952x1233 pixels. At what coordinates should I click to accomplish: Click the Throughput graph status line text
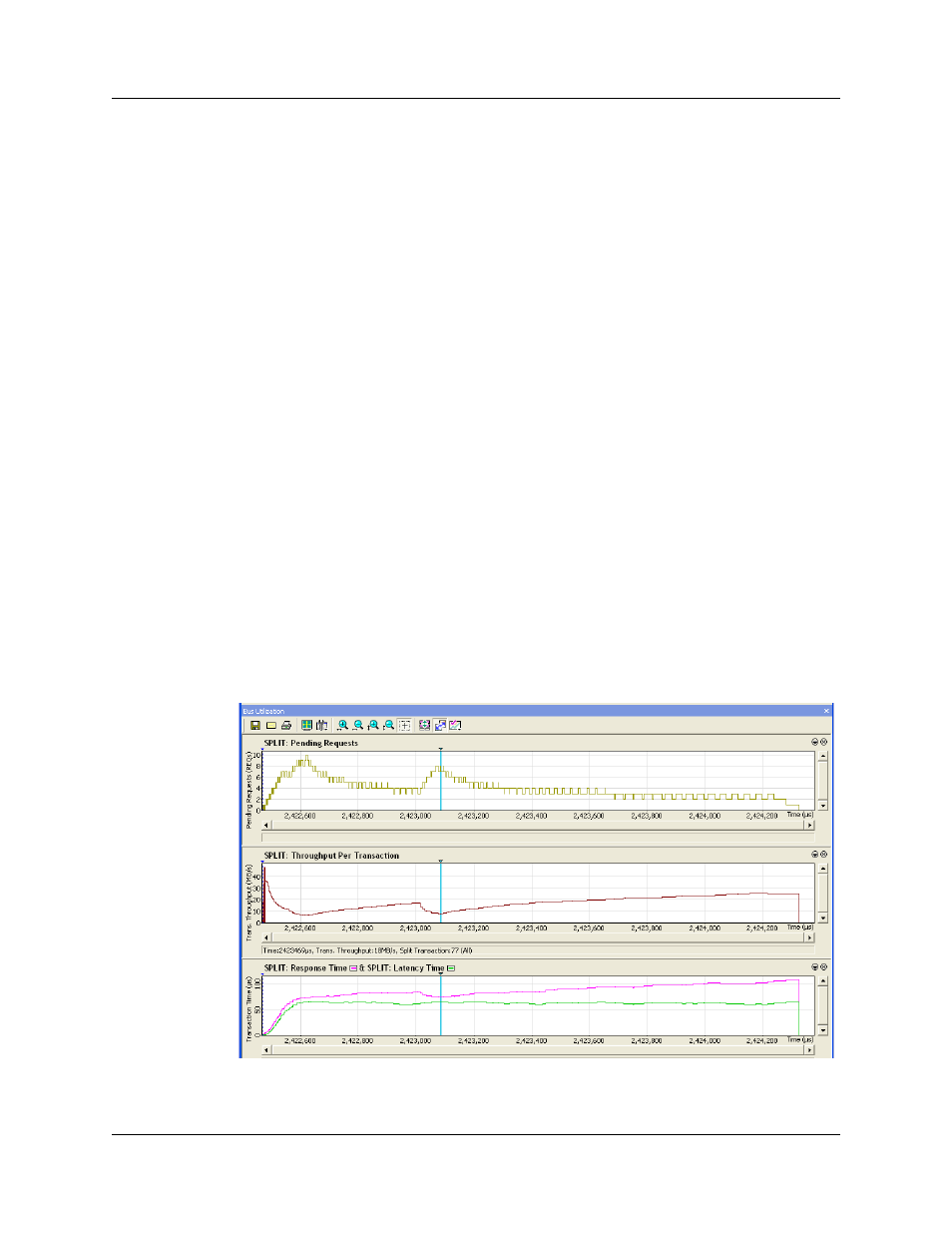pos(367,950)
